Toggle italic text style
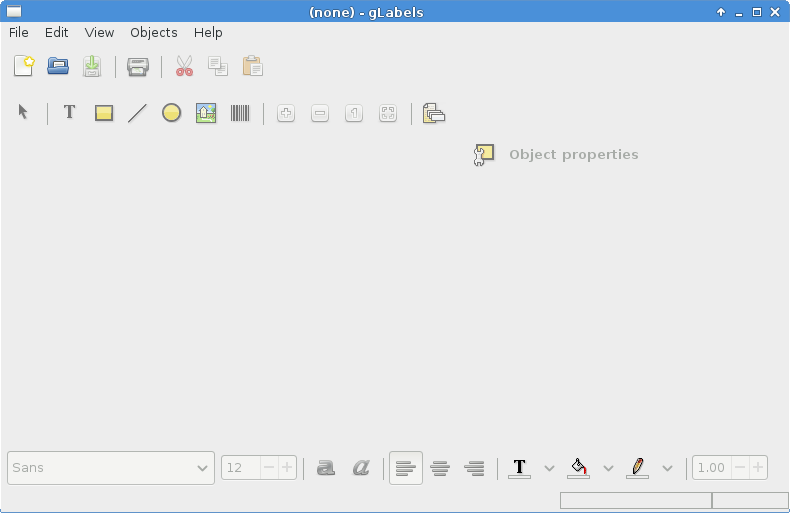The width and height of the screenshot is (790, 513). pos(361,468)
